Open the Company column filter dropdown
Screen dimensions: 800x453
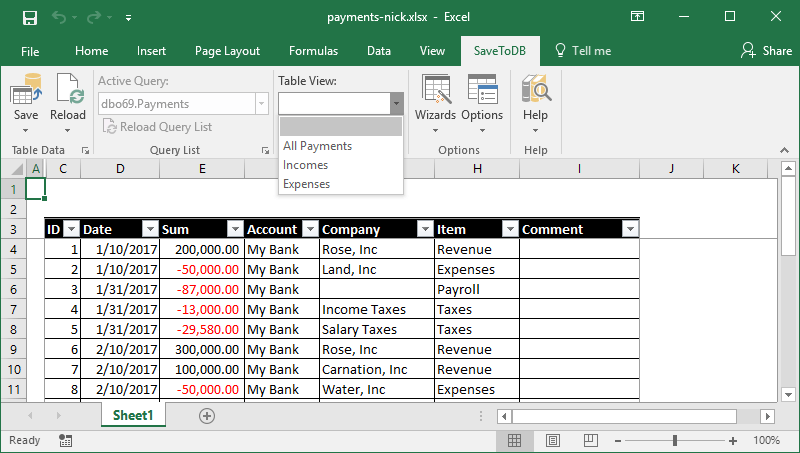coord(425,230)
